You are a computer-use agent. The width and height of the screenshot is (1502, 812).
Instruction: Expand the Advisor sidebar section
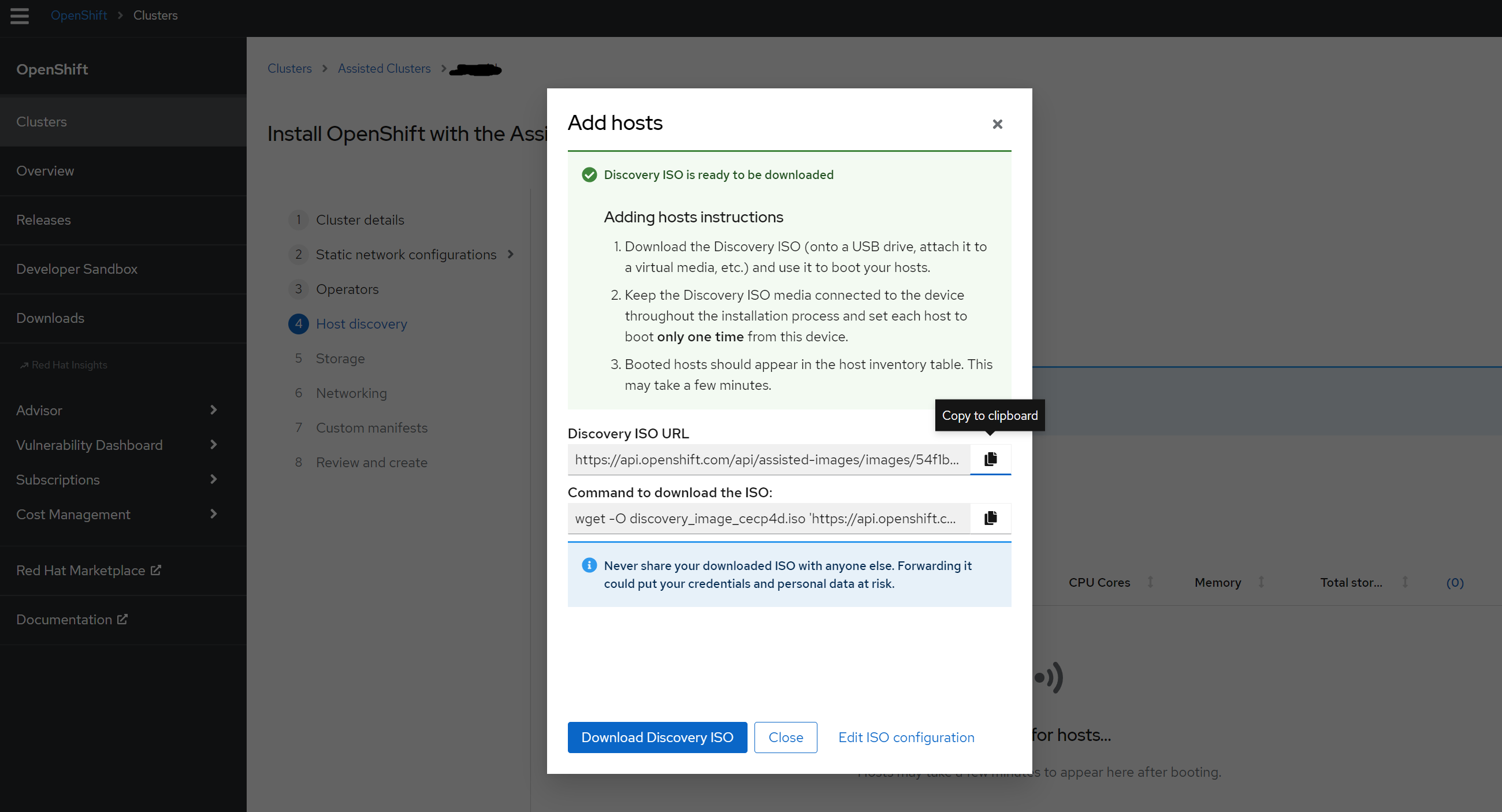click(x=213, y=410)
